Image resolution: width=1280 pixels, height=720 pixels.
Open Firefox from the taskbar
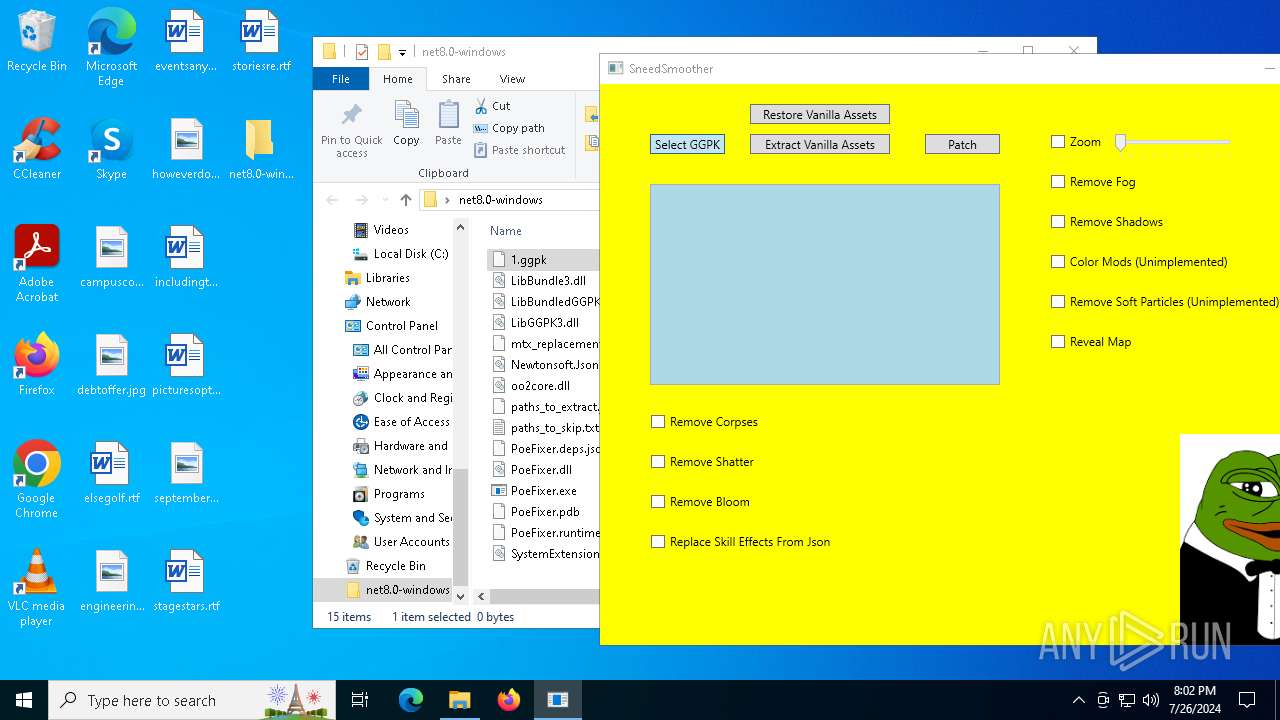click(508, 700)
